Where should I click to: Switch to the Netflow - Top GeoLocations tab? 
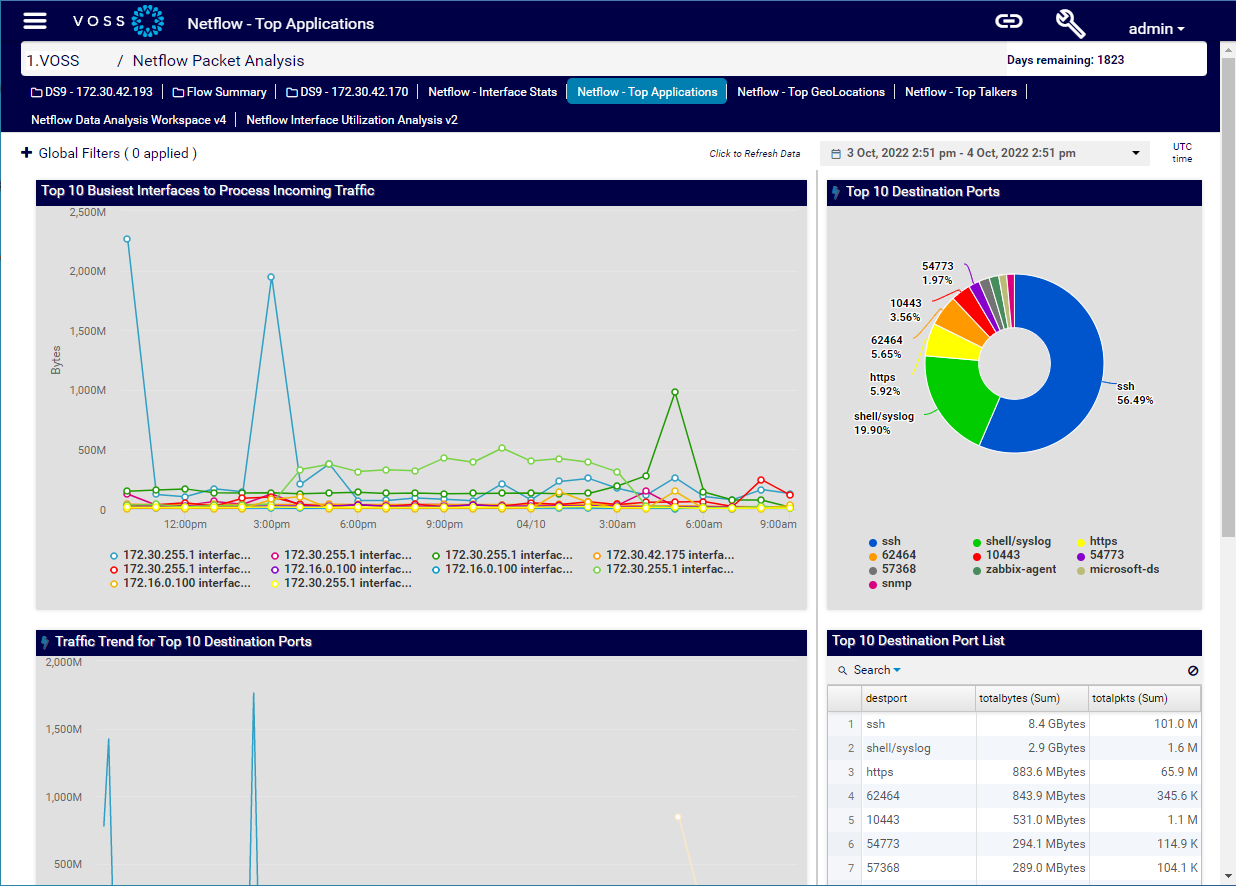[811, 91]
